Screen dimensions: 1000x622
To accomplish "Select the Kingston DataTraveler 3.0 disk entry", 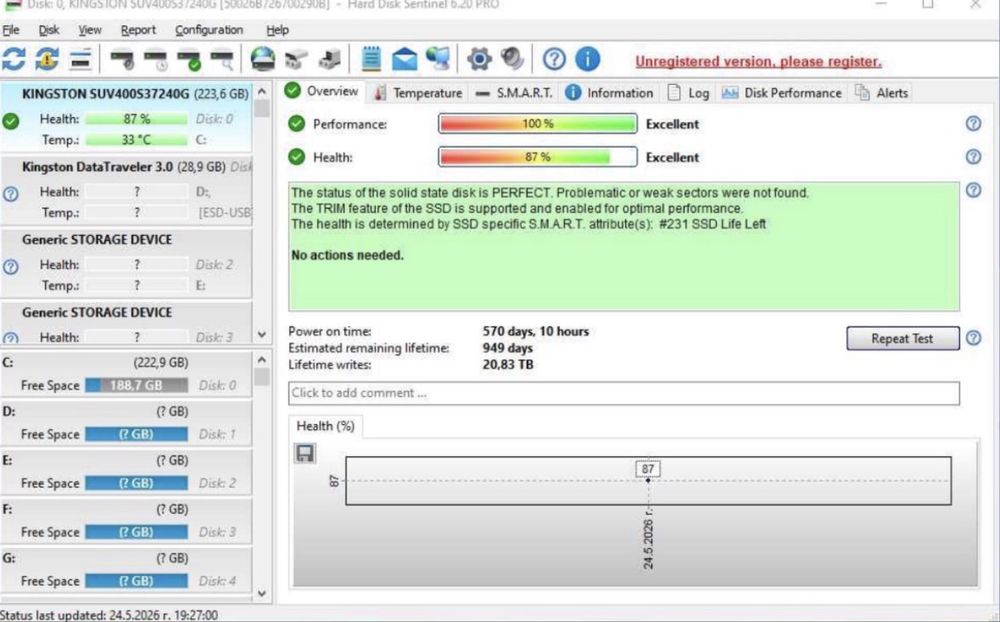I will (126, 190).
